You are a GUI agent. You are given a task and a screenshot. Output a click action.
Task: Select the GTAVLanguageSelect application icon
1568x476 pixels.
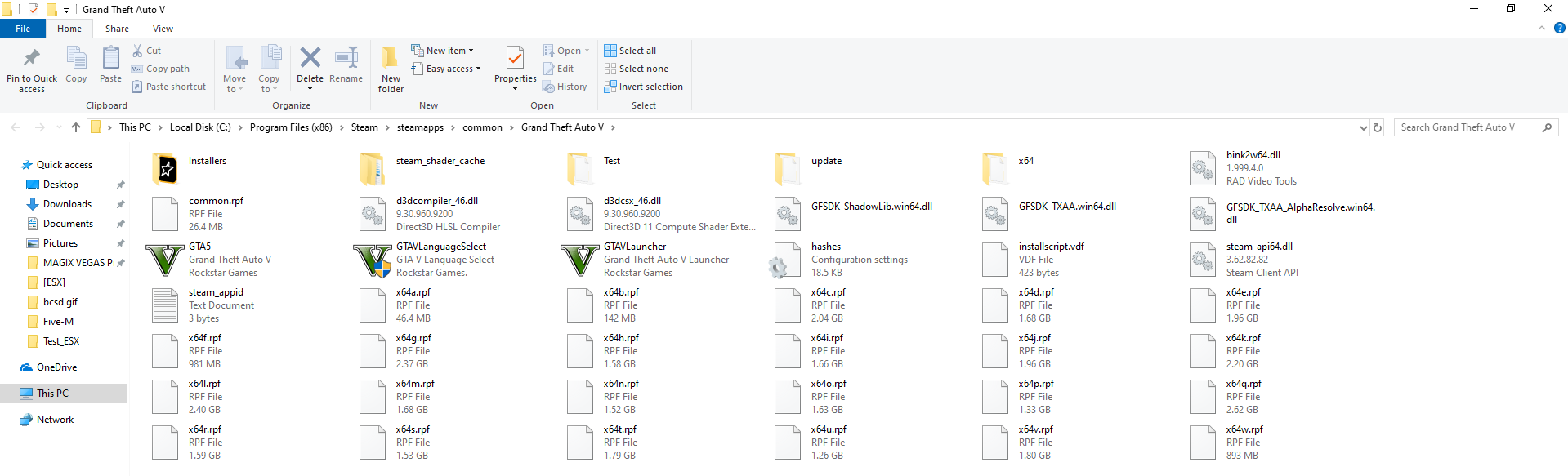point(373,260)
